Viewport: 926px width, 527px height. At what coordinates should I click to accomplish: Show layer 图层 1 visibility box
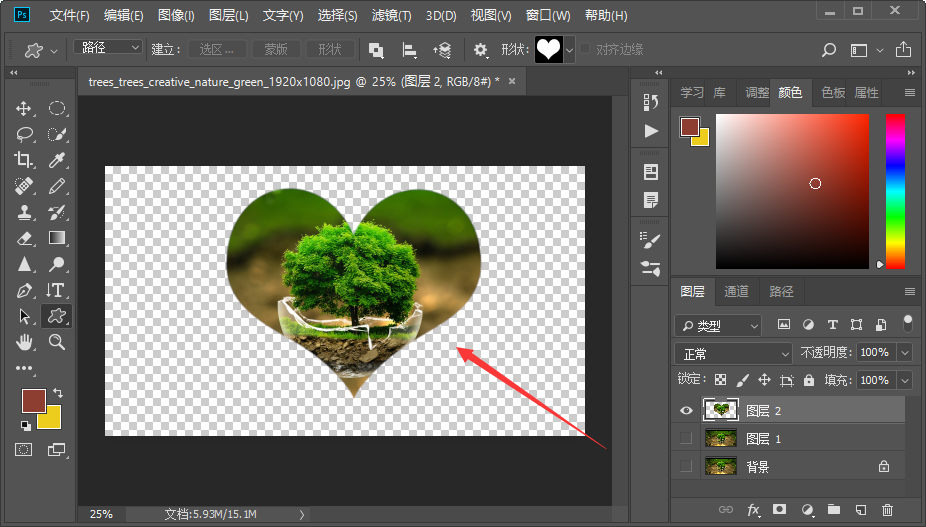(685, 438)
